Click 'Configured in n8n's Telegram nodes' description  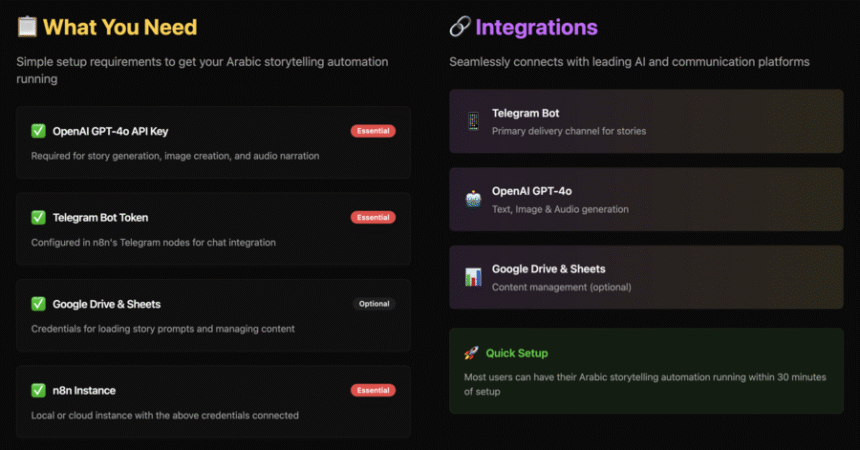tap(154, 242)
